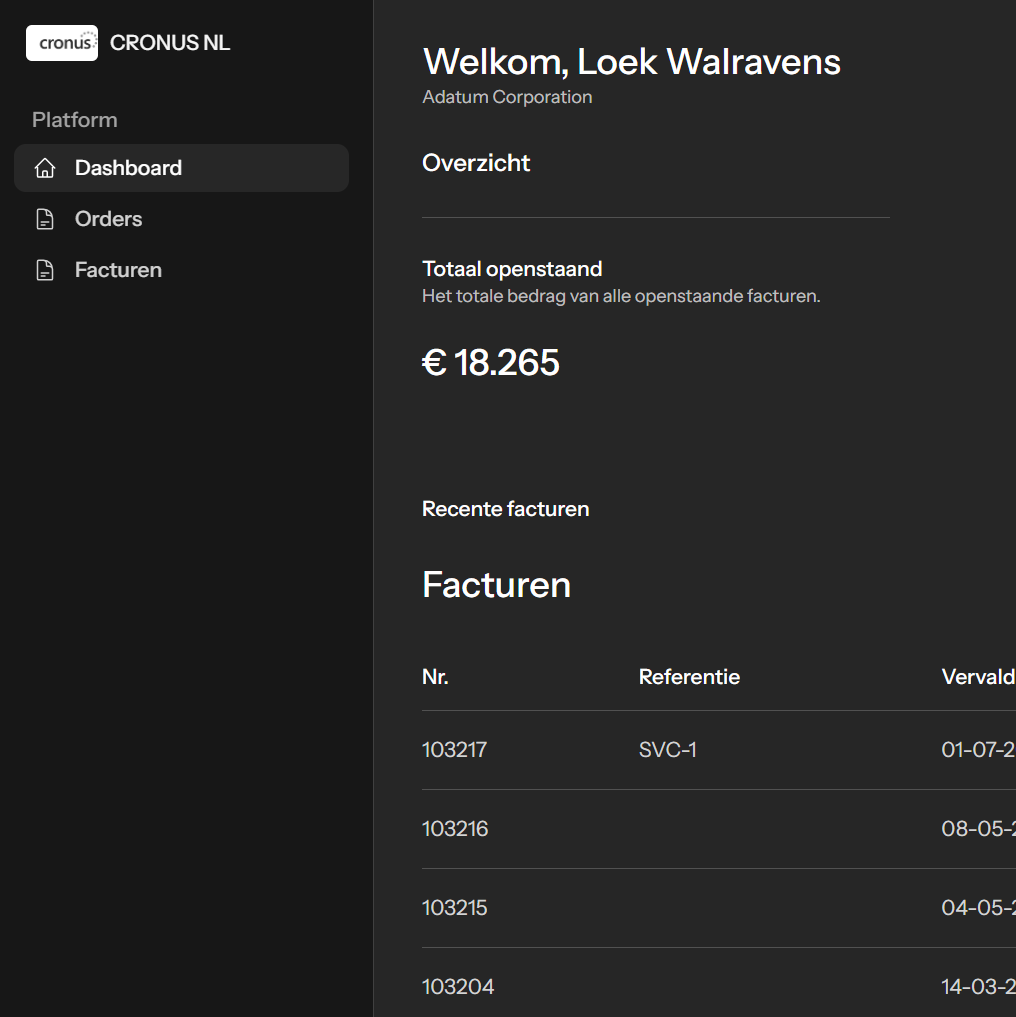Click the document icon beside Orders

45,218
